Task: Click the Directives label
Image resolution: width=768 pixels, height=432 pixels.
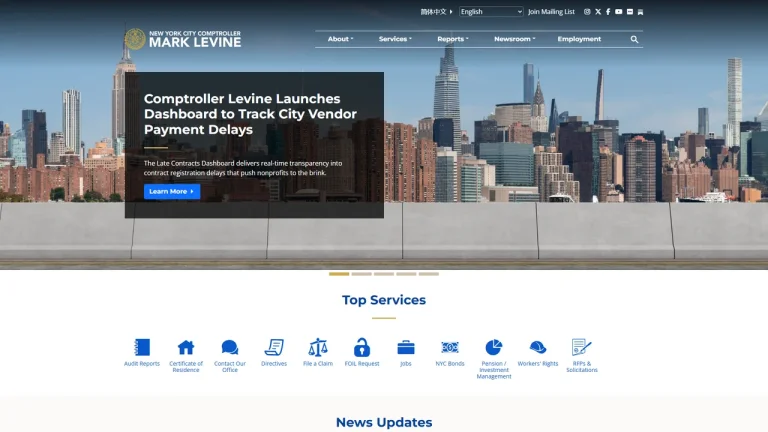Action: pyautogui.click(x=274, y=364)
